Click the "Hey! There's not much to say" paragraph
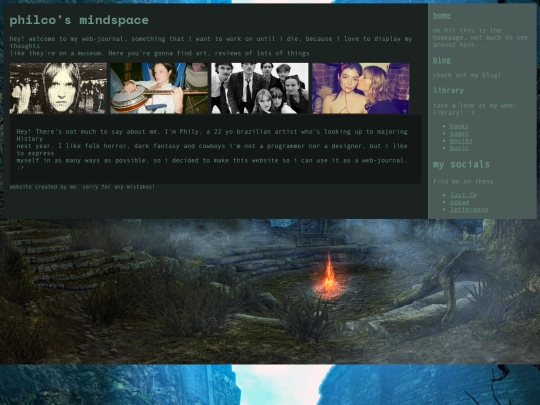540x405 pixels. click(212, 149)
